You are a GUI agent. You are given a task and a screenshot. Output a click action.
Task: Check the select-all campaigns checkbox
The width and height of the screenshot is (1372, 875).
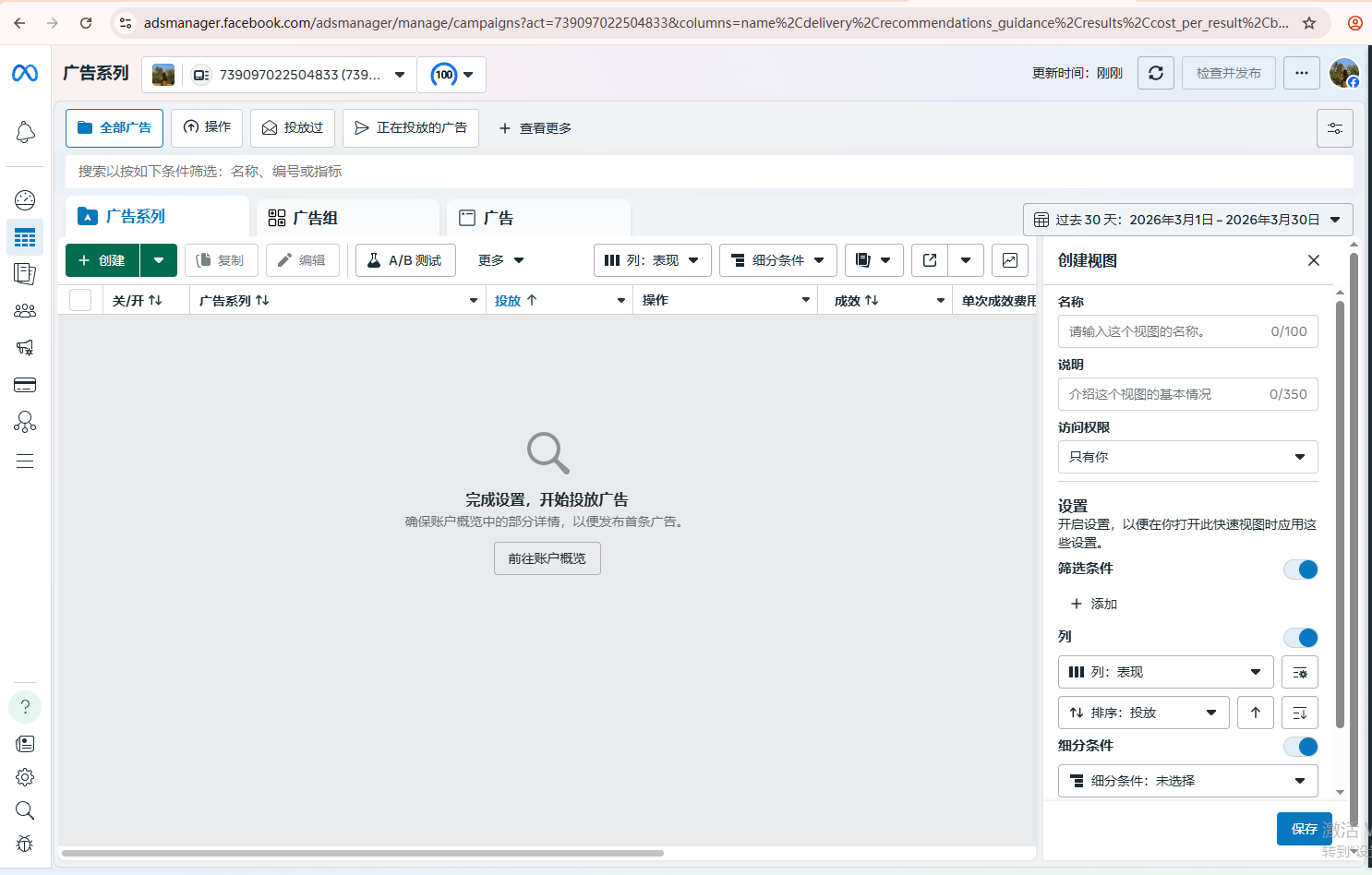80,300
